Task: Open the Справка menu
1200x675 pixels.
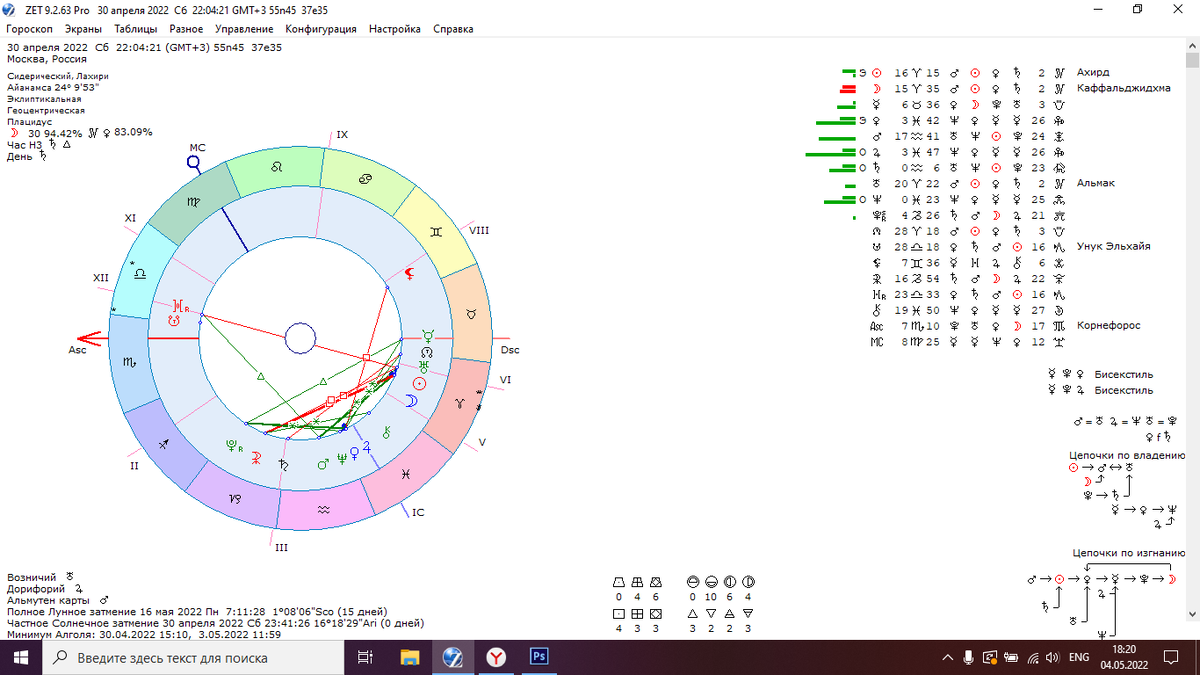Action: pos(453,29)
